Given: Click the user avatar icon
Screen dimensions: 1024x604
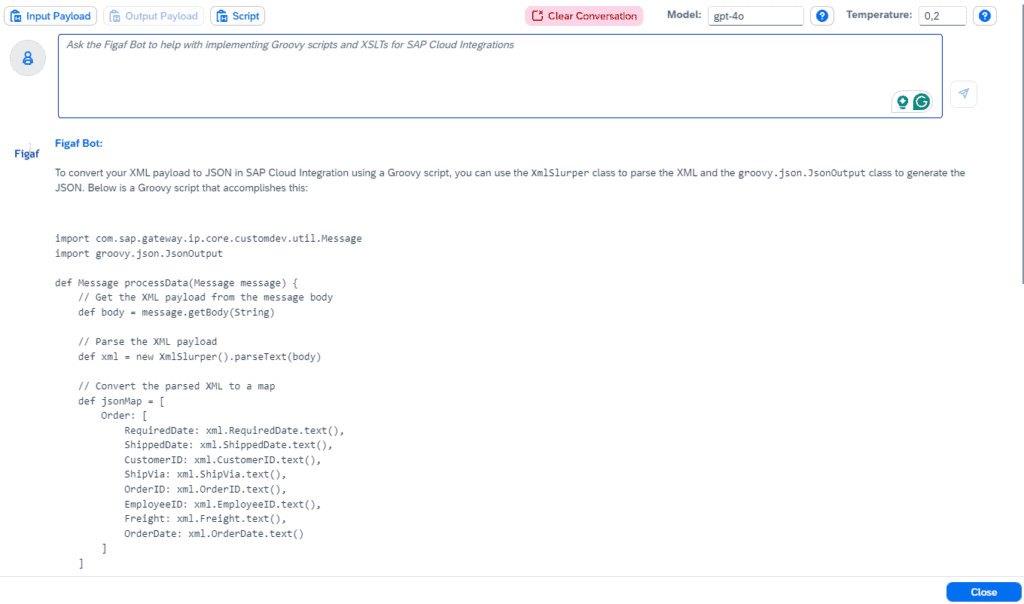Looking at the screenshot, I should coord(27,58).
